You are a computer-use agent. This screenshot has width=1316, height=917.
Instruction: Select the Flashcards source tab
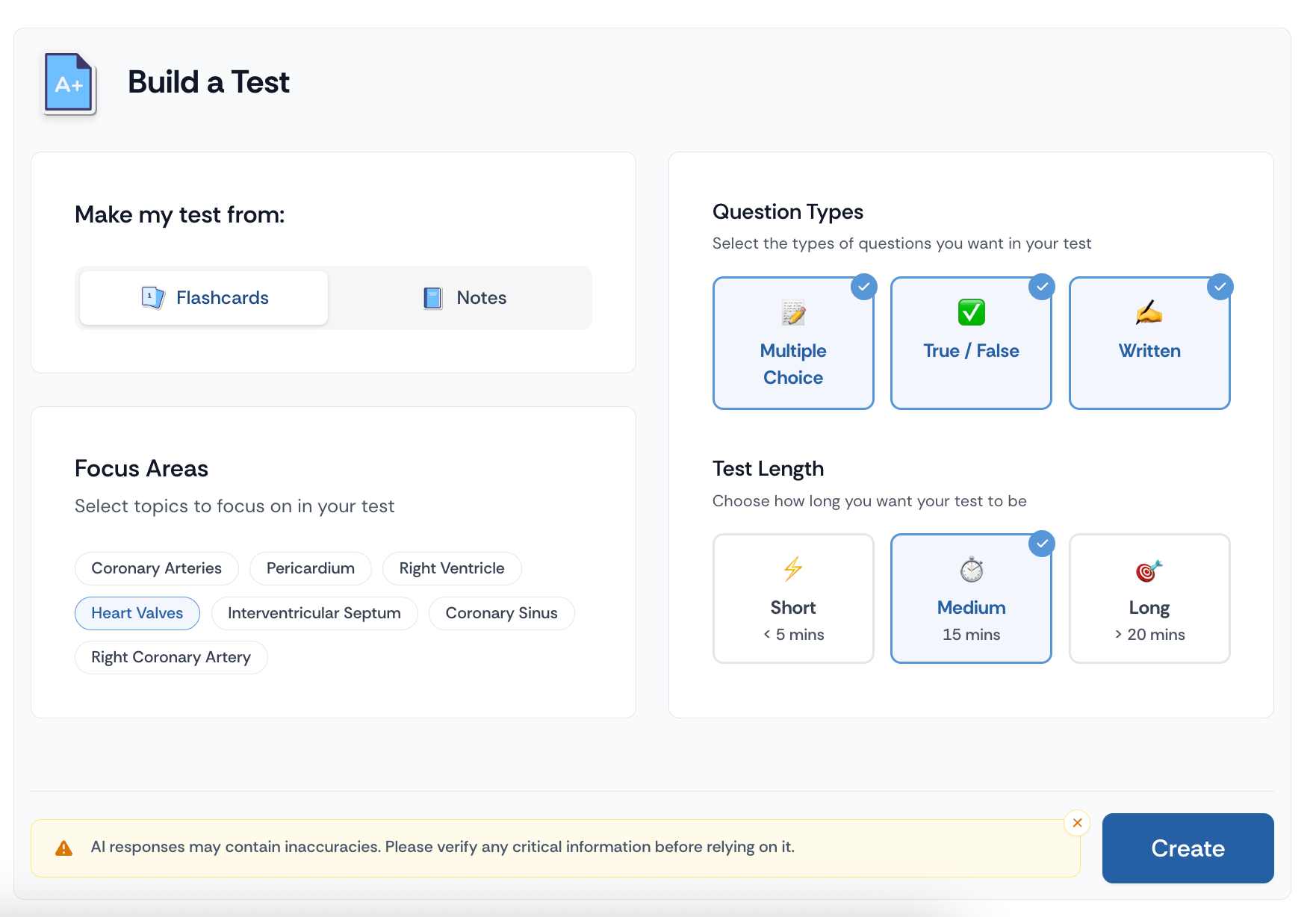[204, 298]
